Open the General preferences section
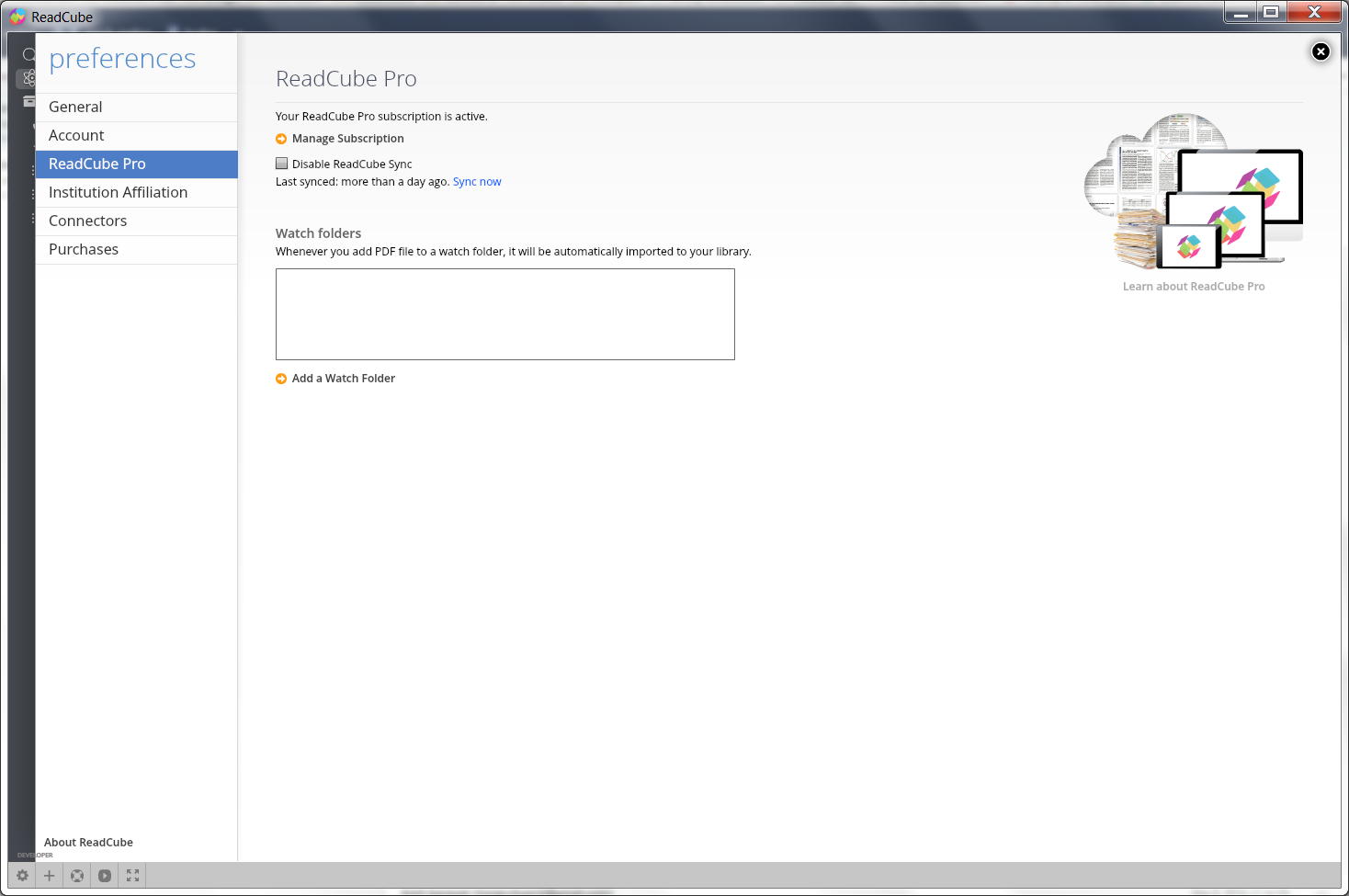This screenshot has height=896, width=1349. point(136,107)
